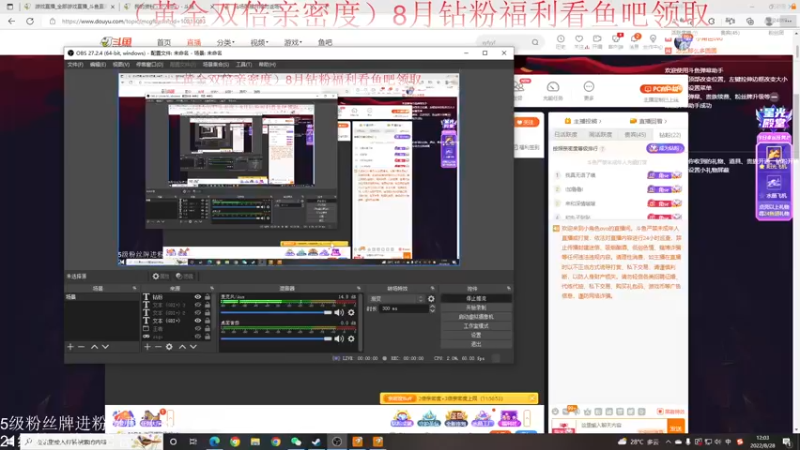
Task: Adjust 桌面音频 volume slider
Action: click(276, 338)
